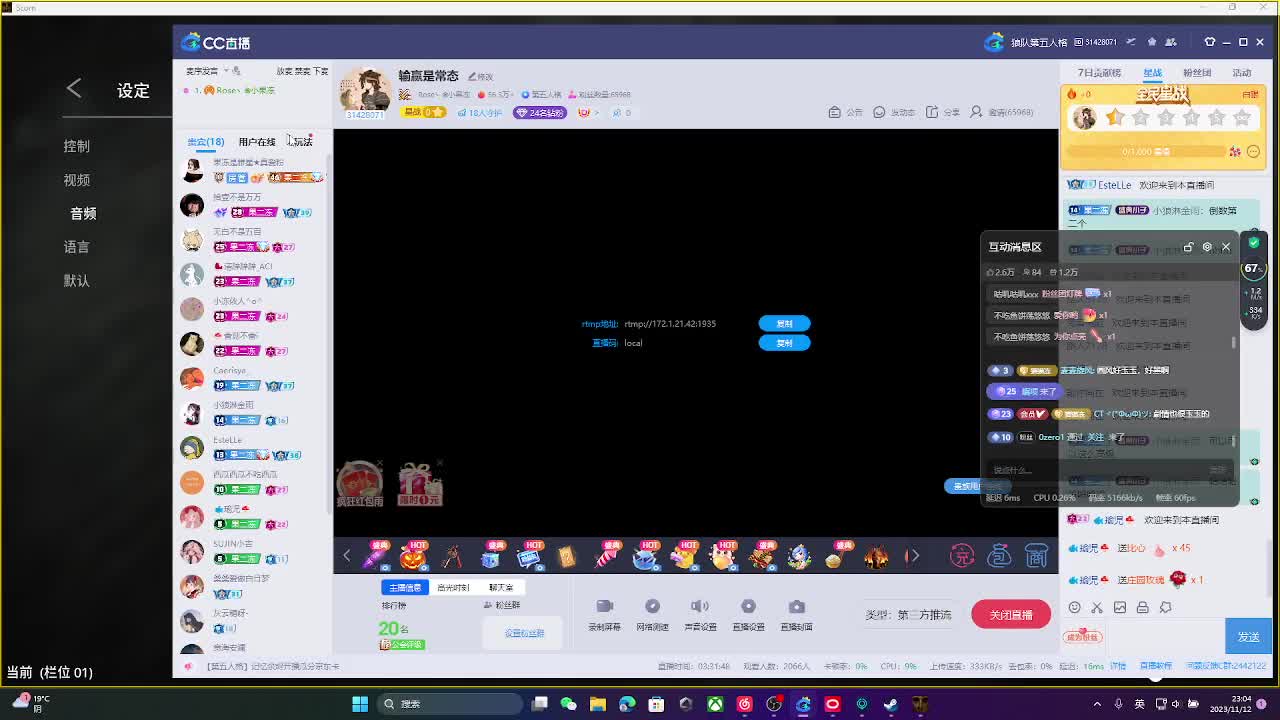Select the 聊天室 tab
Image resolution: width=1280 pixels, height=720 pixels.
click(501, 588)
